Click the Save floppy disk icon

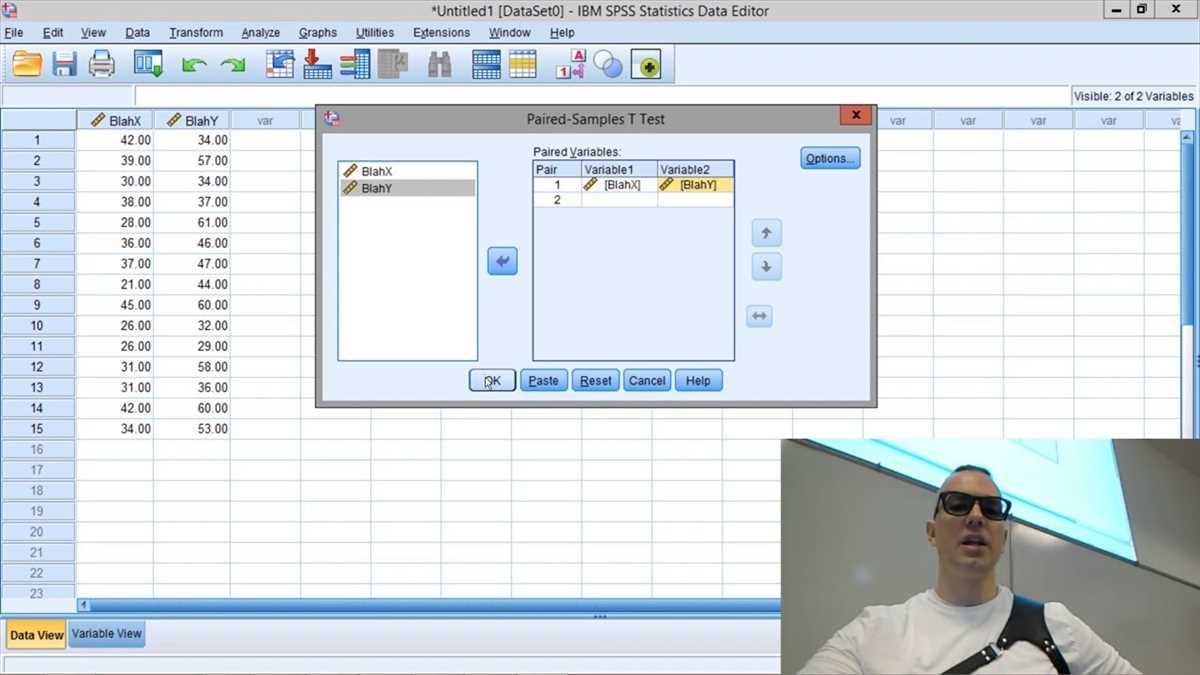65,65
